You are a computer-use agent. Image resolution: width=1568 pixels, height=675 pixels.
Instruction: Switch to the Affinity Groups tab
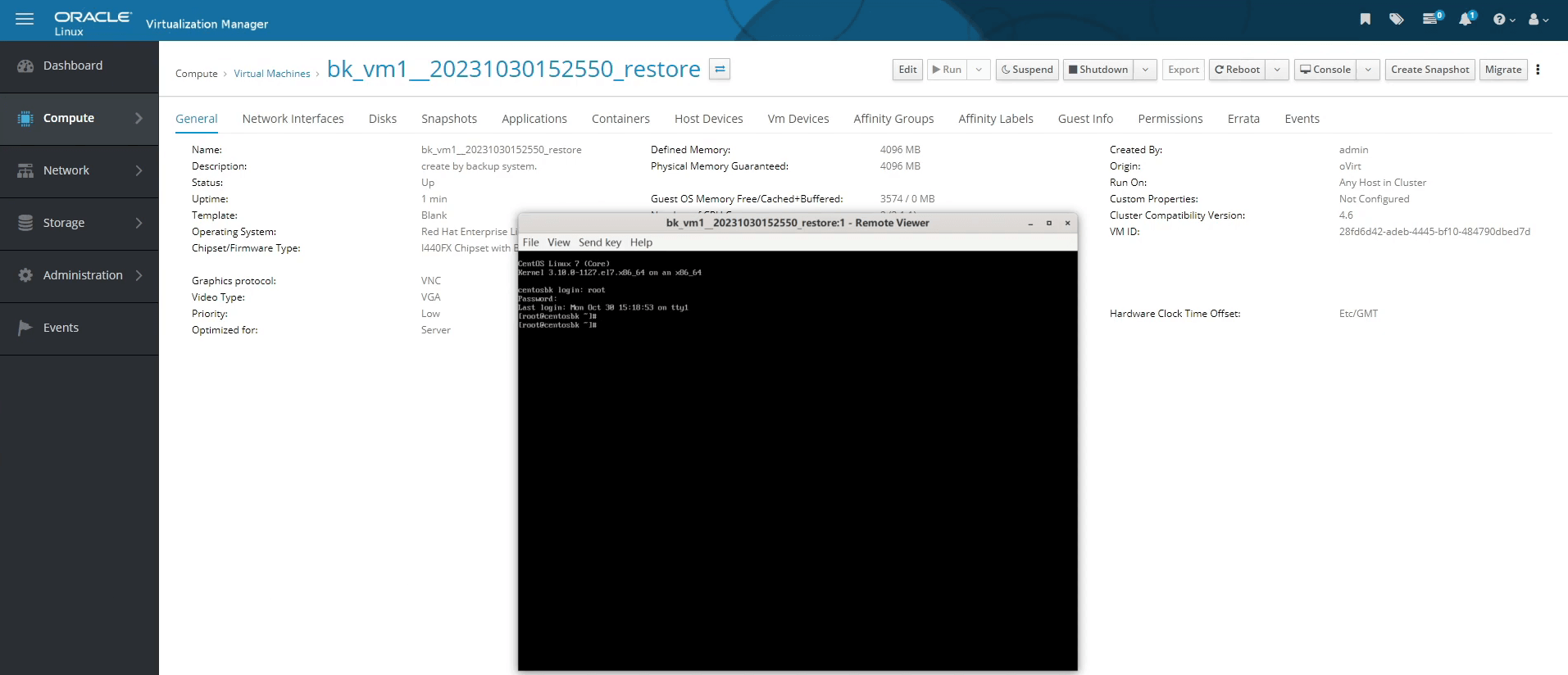click(893, 119)
